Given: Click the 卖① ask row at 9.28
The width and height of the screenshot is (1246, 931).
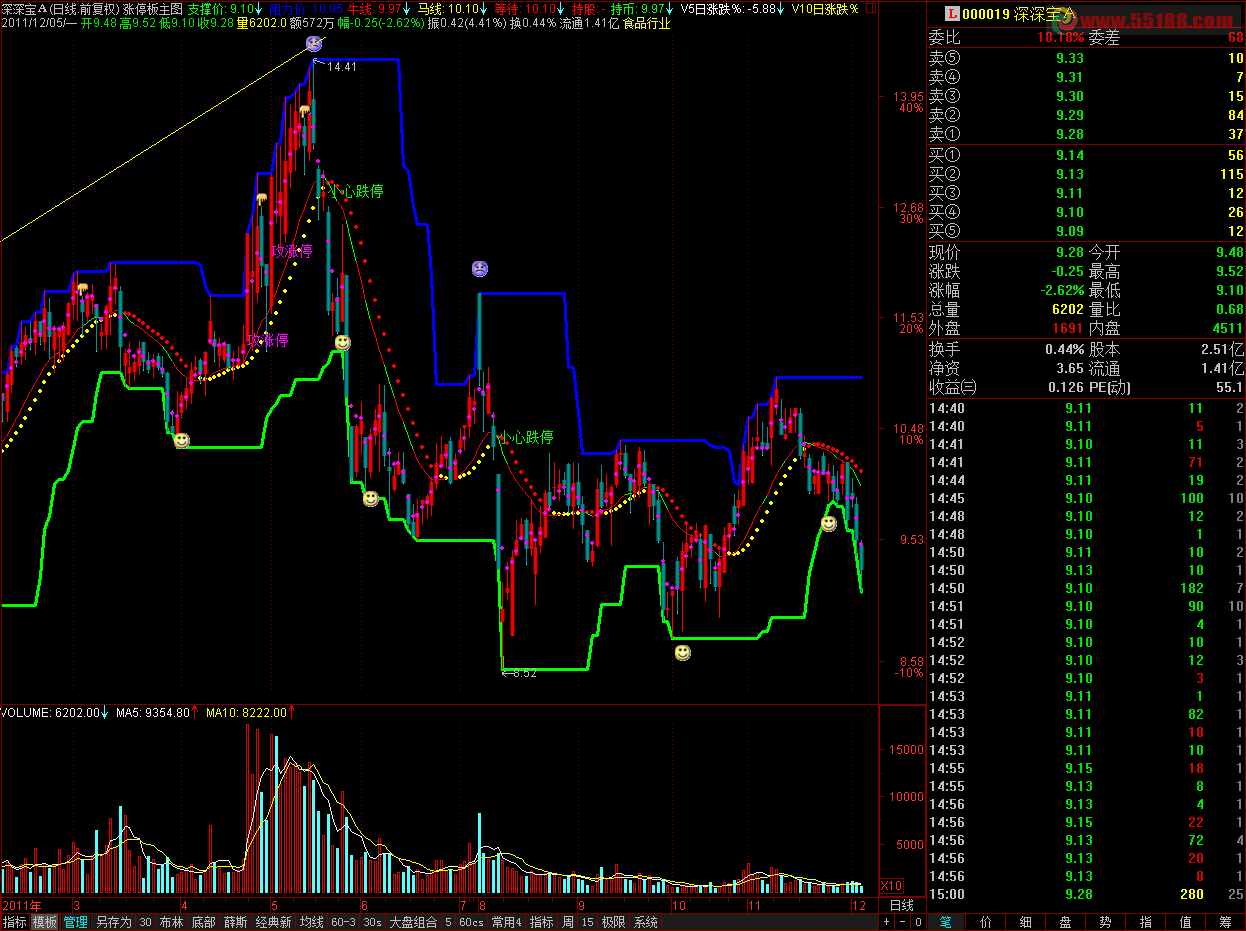Looking at the screenshot, I should tap(1086, 134).
